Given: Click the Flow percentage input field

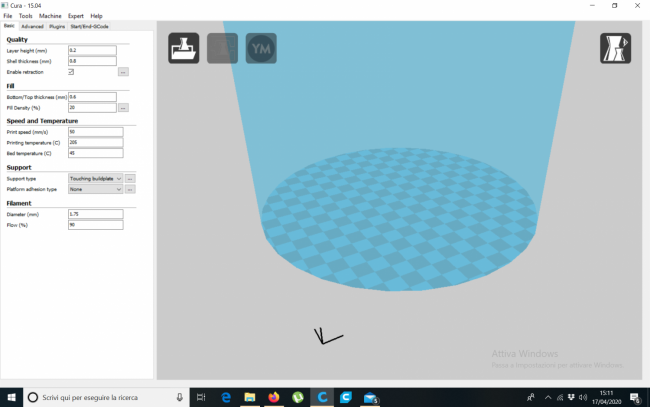Looking at the screenshot, I should coord(95,225).
